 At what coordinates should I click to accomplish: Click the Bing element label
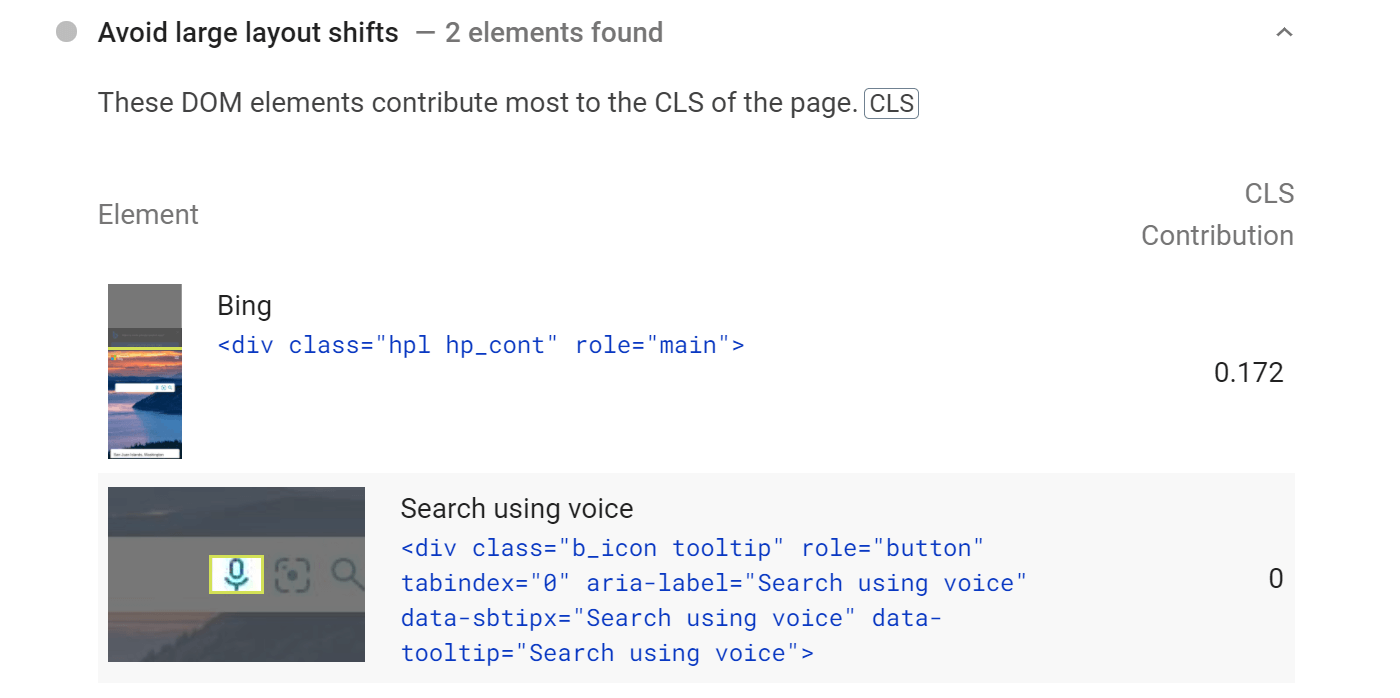[244, 305]
